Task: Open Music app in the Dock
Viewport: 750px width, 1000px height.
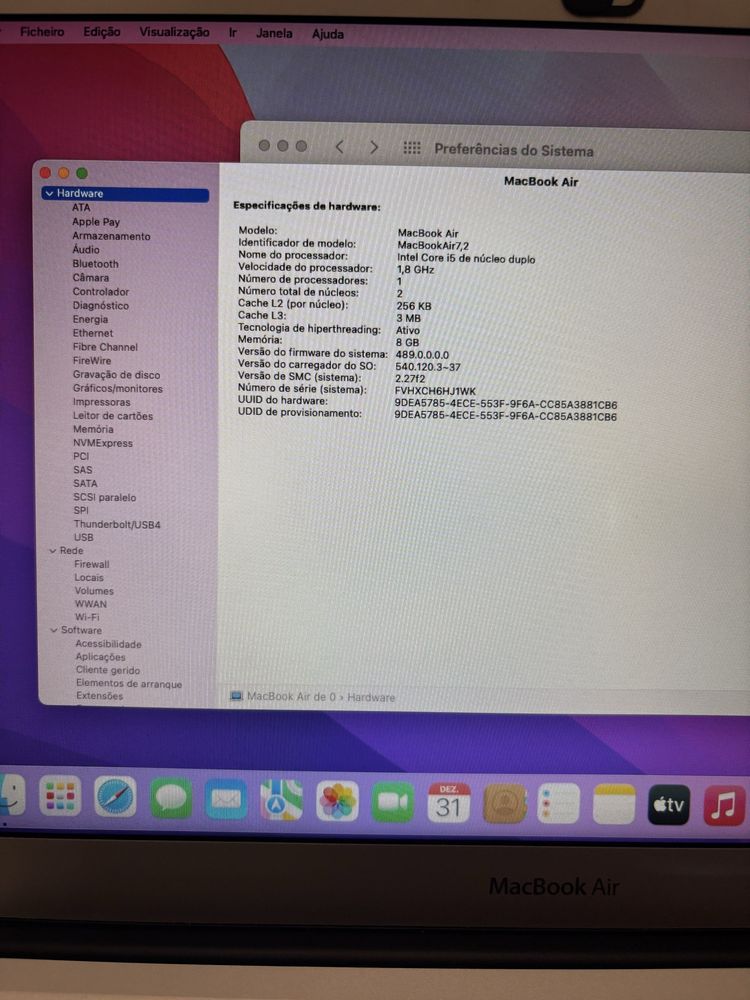Action: point(724,805)
